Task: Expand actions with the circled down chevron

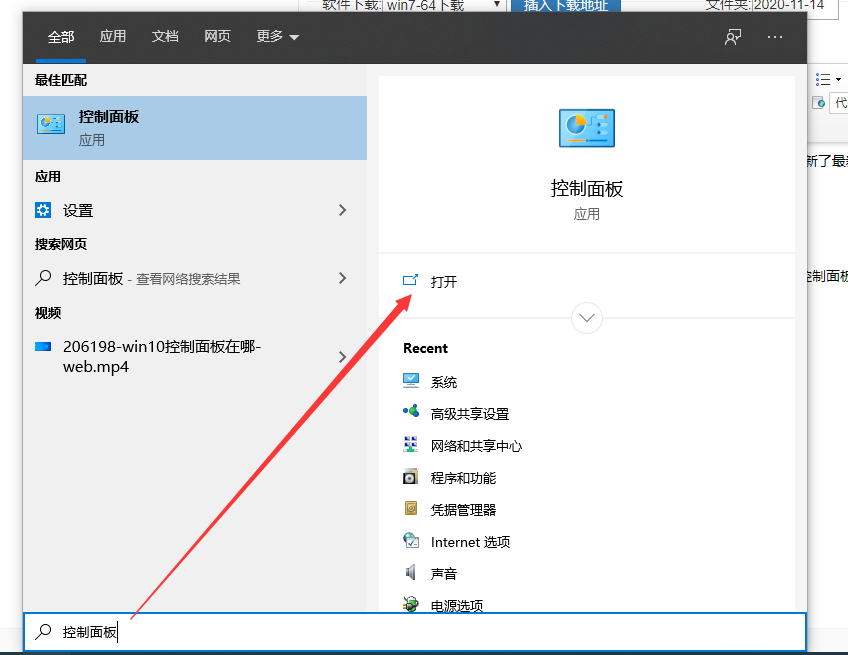Action: 587,318
